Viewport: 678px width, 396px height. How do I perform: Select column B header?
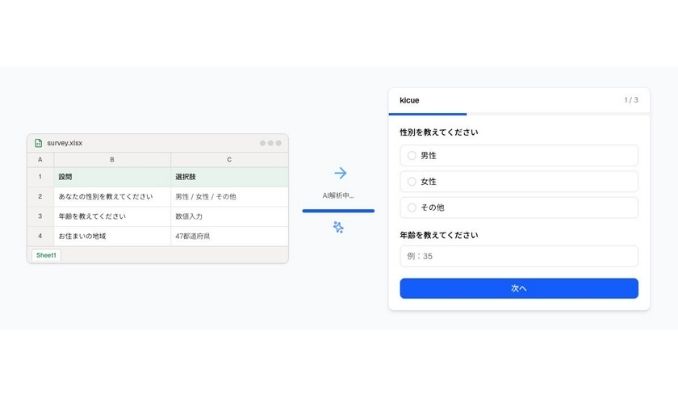click(x=112, y=160)
